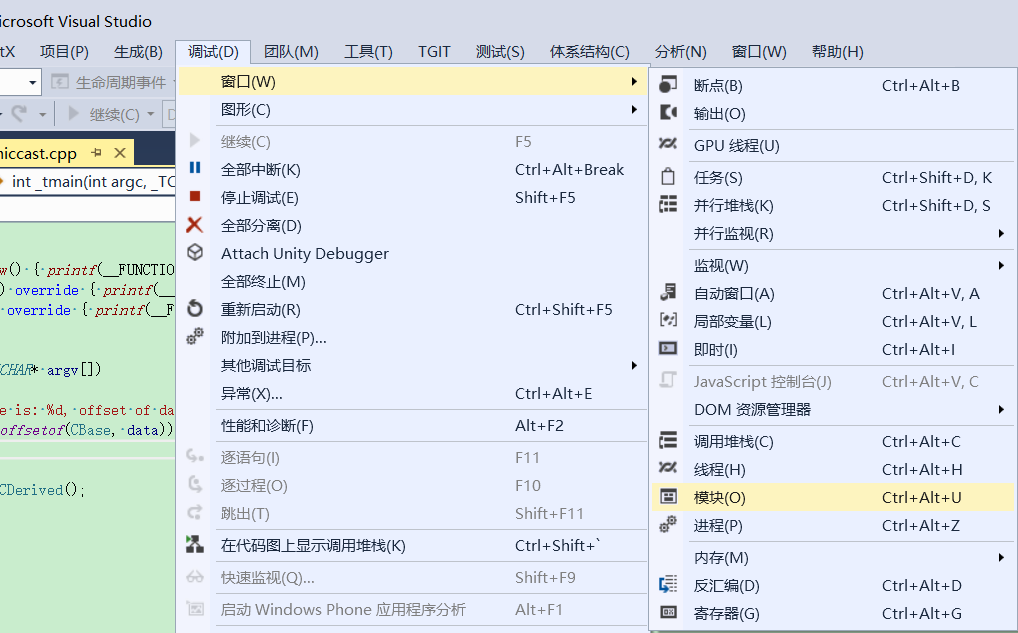
Task: Click the Tasks clipboard icon
Action: 668,177
